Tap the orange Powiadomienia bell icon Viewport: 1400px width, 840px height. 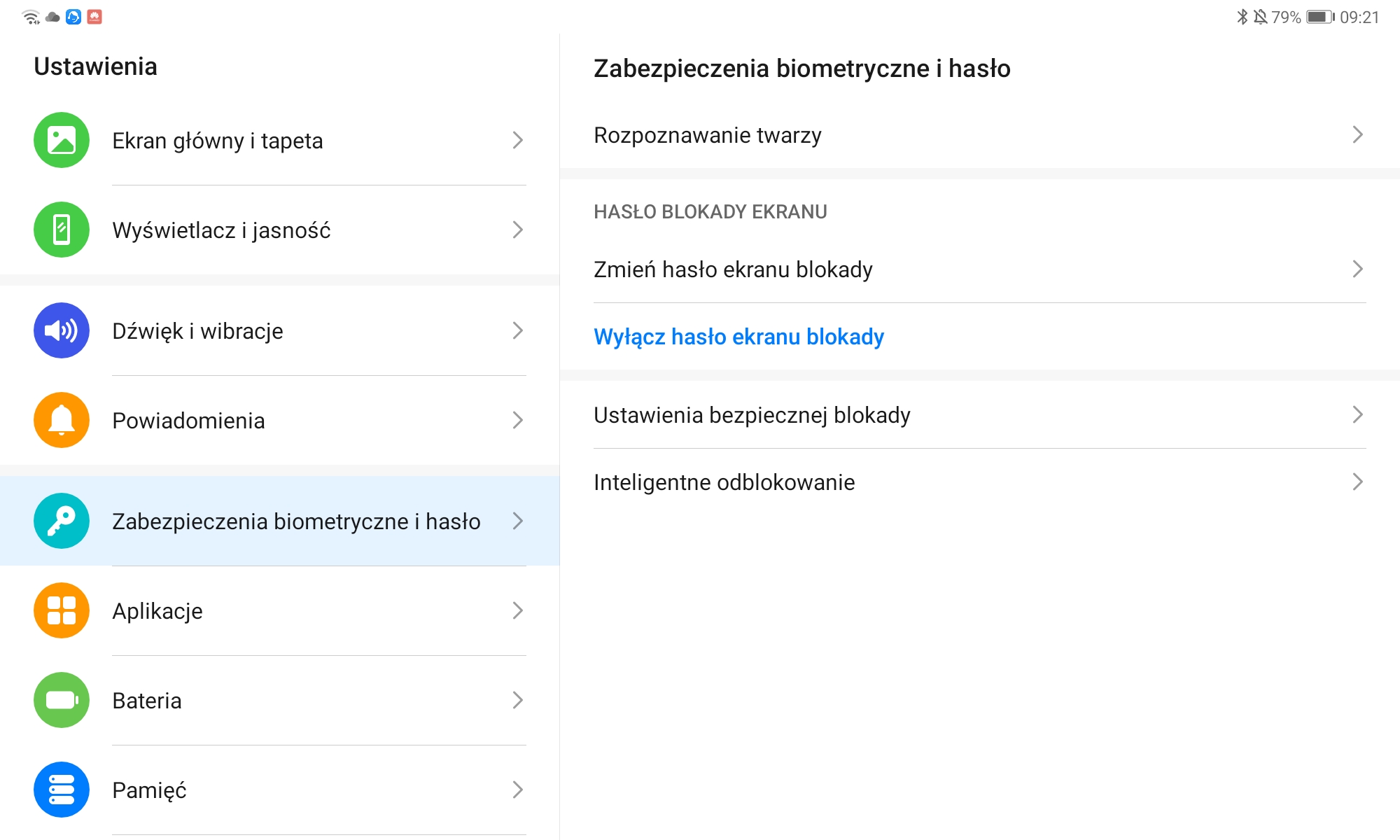coord(62,420)
